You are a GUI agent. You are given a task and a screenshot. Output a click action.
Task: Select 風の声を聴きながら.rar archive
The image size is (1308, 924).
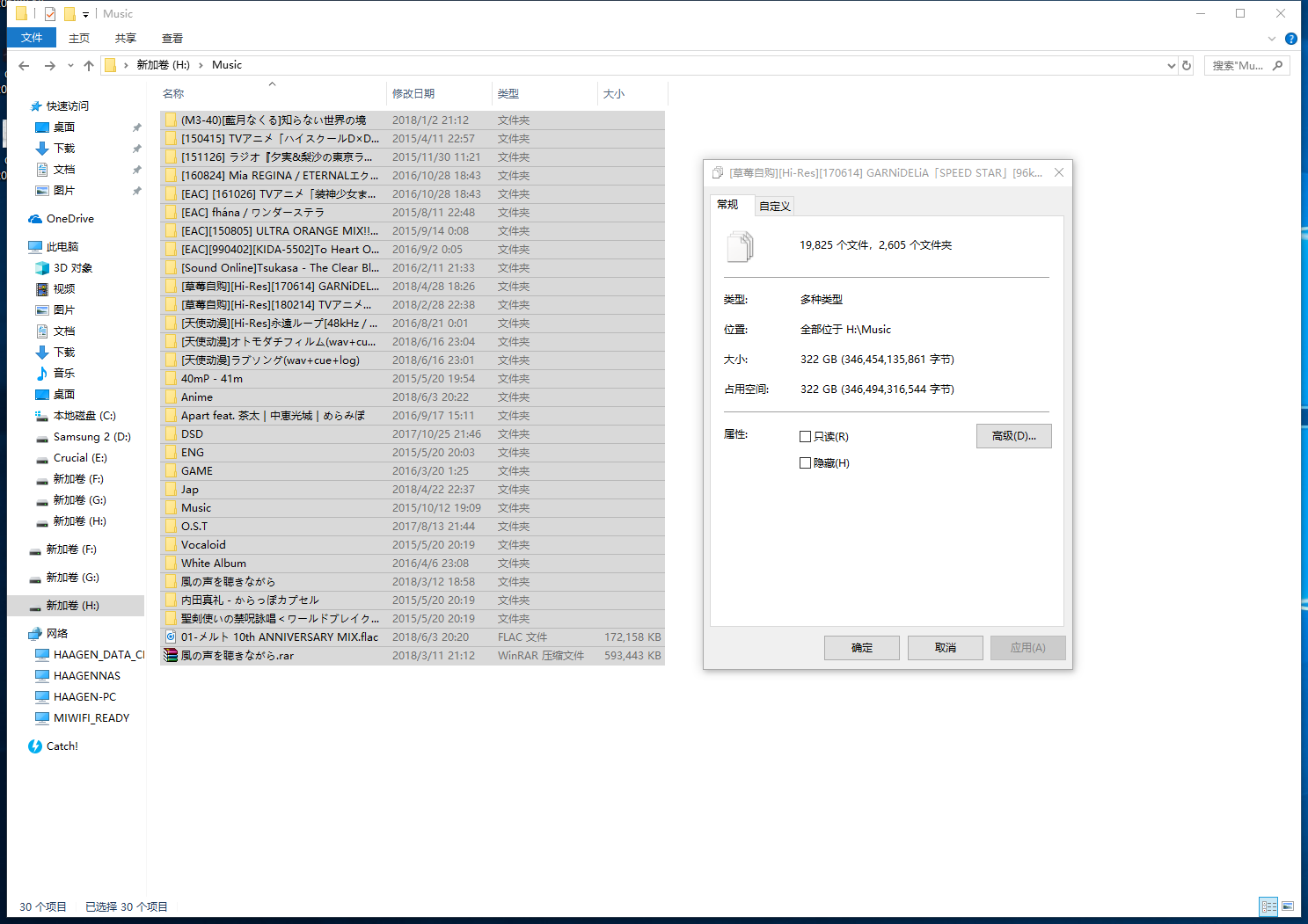pyautogui.click(x=413, y=655)
